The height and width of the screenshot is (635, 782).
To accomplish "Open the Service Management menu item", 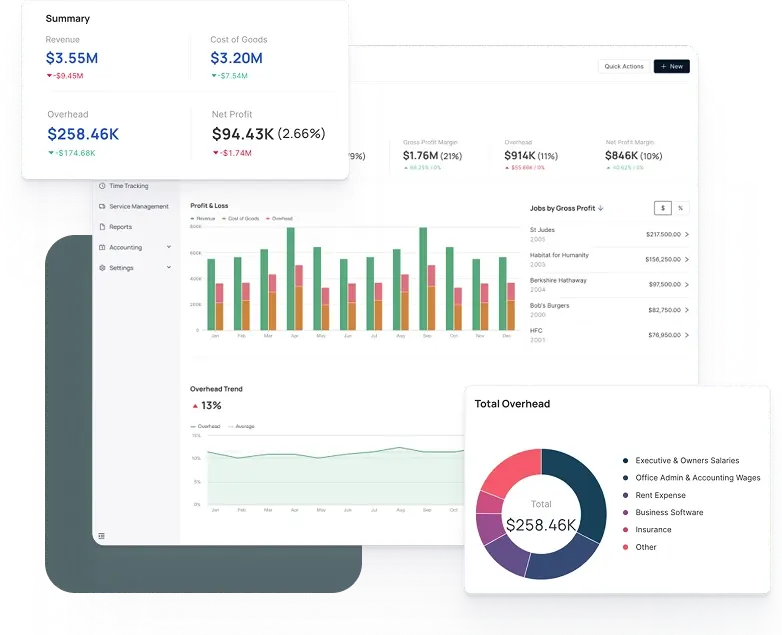I will (x=136, y=206).
